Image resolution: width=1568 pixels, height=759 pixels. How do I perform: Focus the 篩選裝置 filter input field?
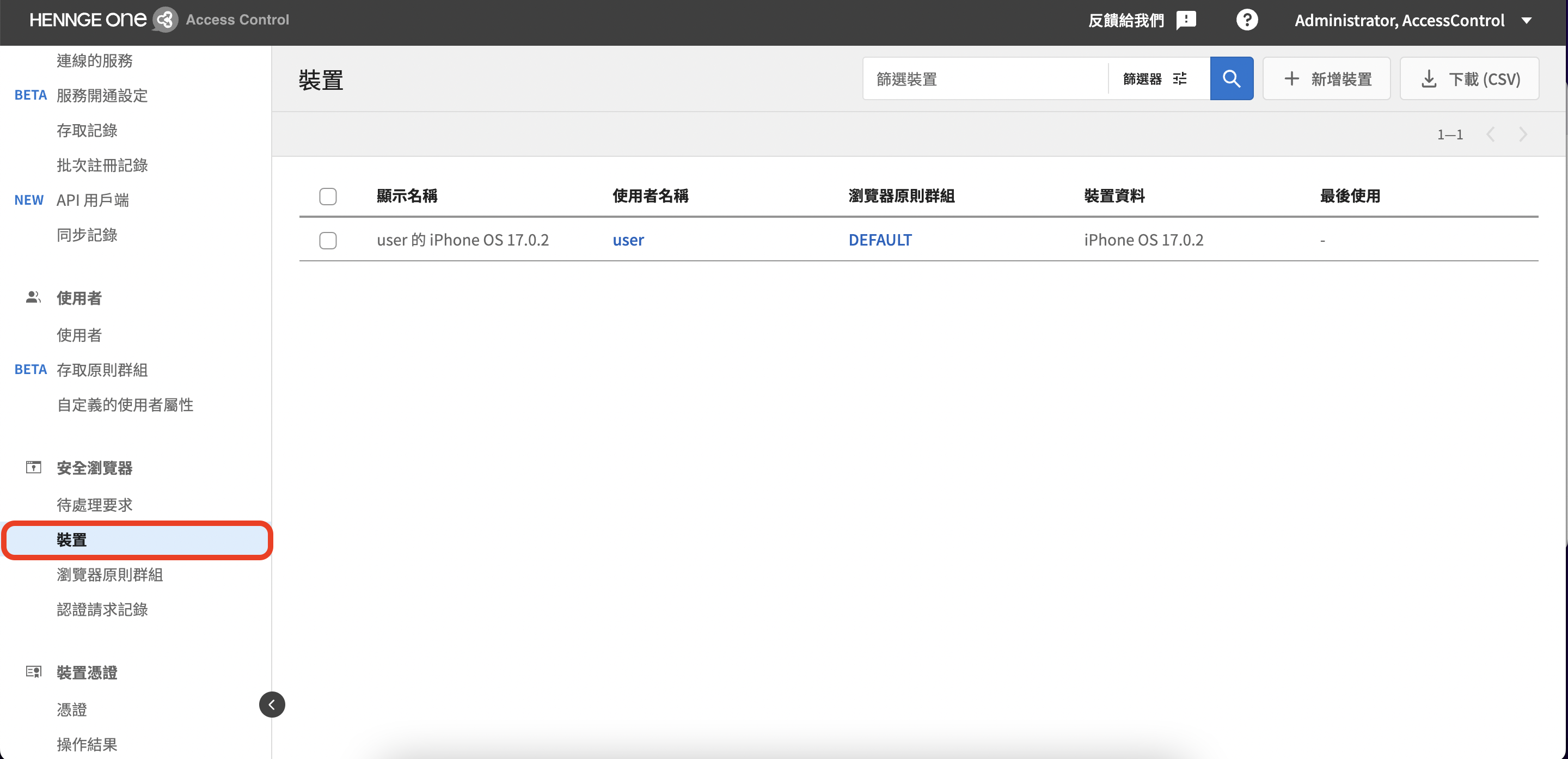[985, 78]
